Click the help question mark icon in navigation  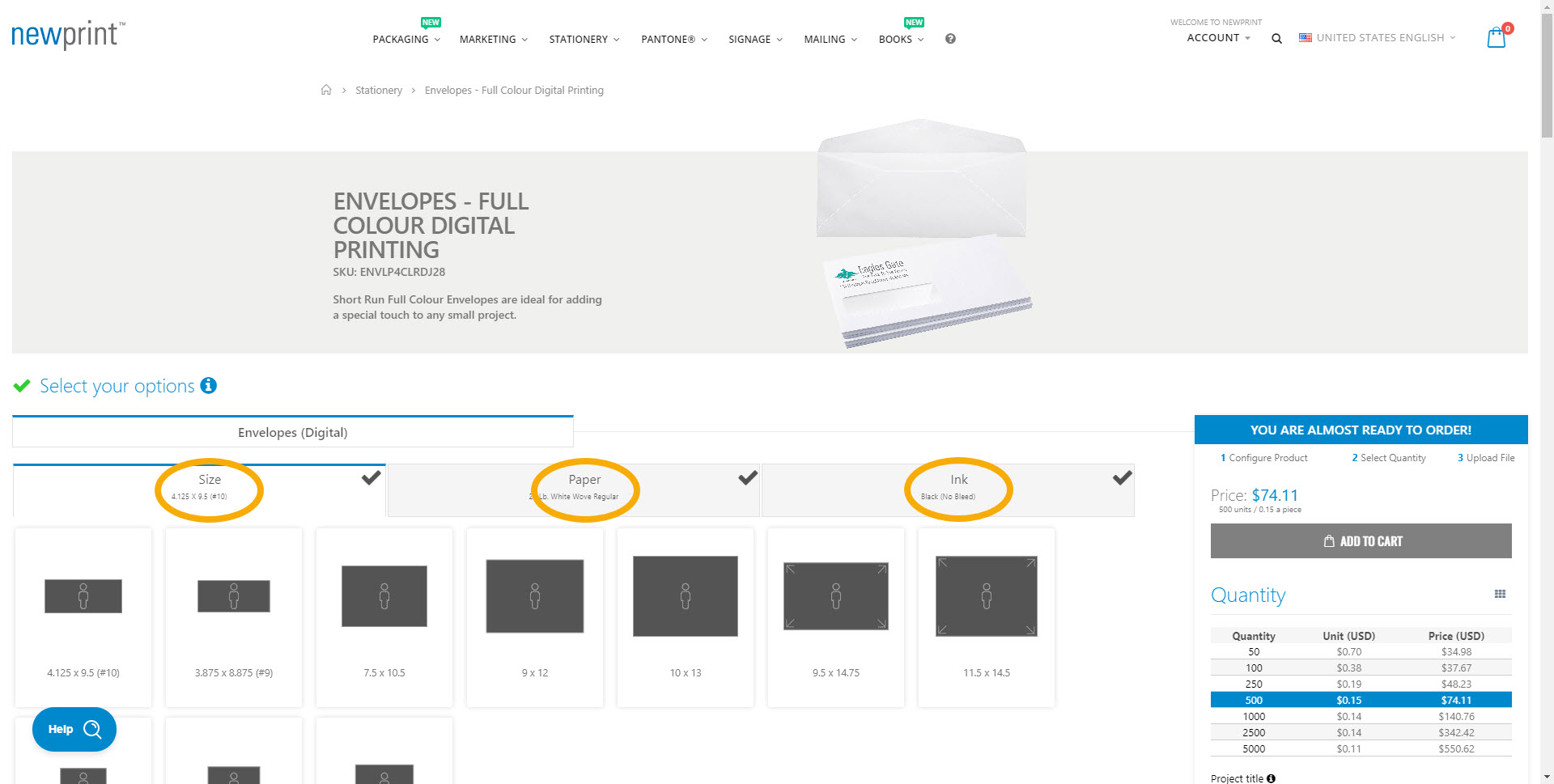coord(950,38)
